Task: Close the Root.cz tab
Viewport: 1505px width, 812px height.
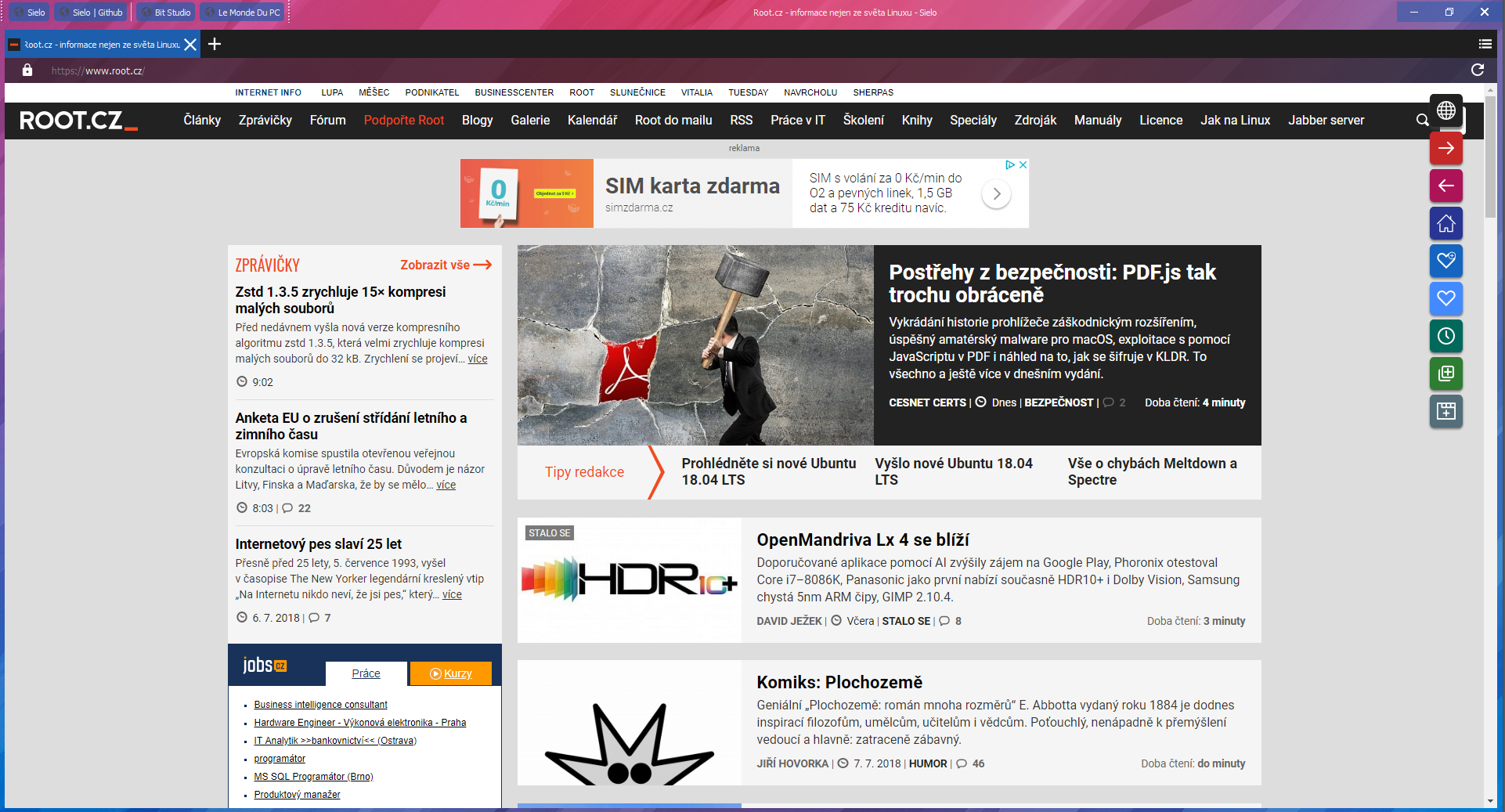Action: (189, 45)
